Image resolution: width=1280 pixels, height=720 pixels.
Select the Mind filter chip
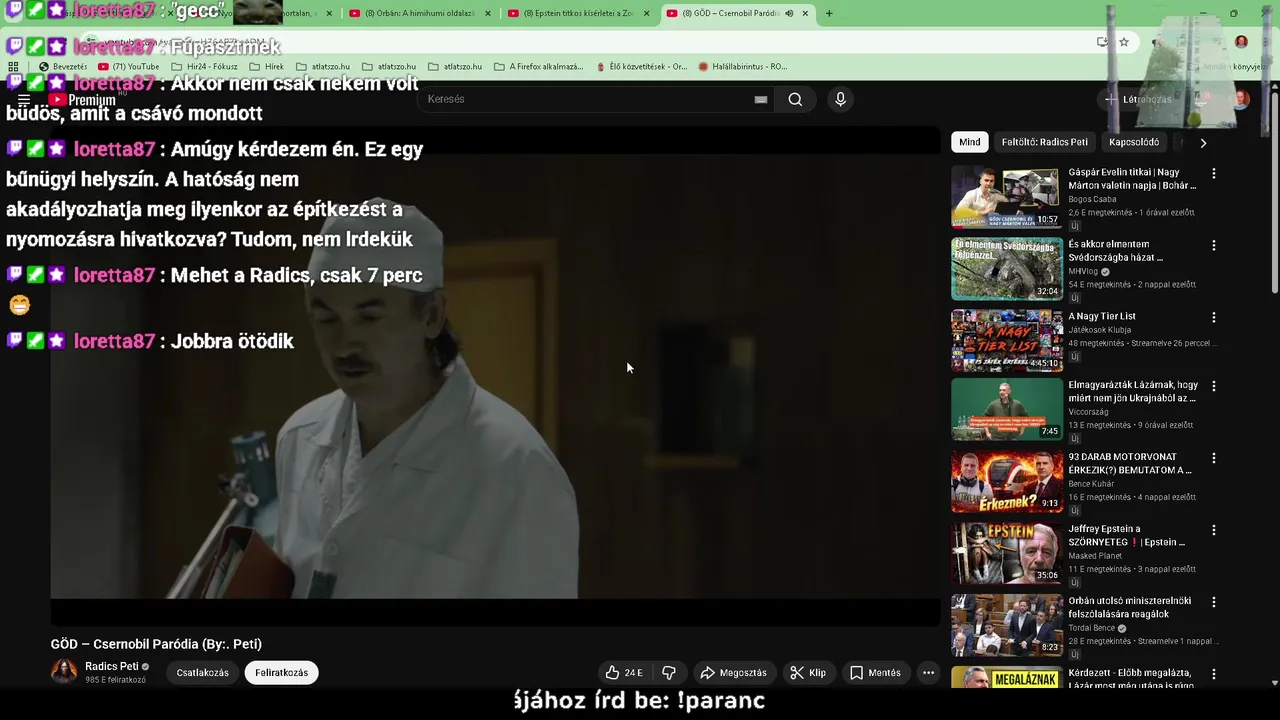point(970,142)
